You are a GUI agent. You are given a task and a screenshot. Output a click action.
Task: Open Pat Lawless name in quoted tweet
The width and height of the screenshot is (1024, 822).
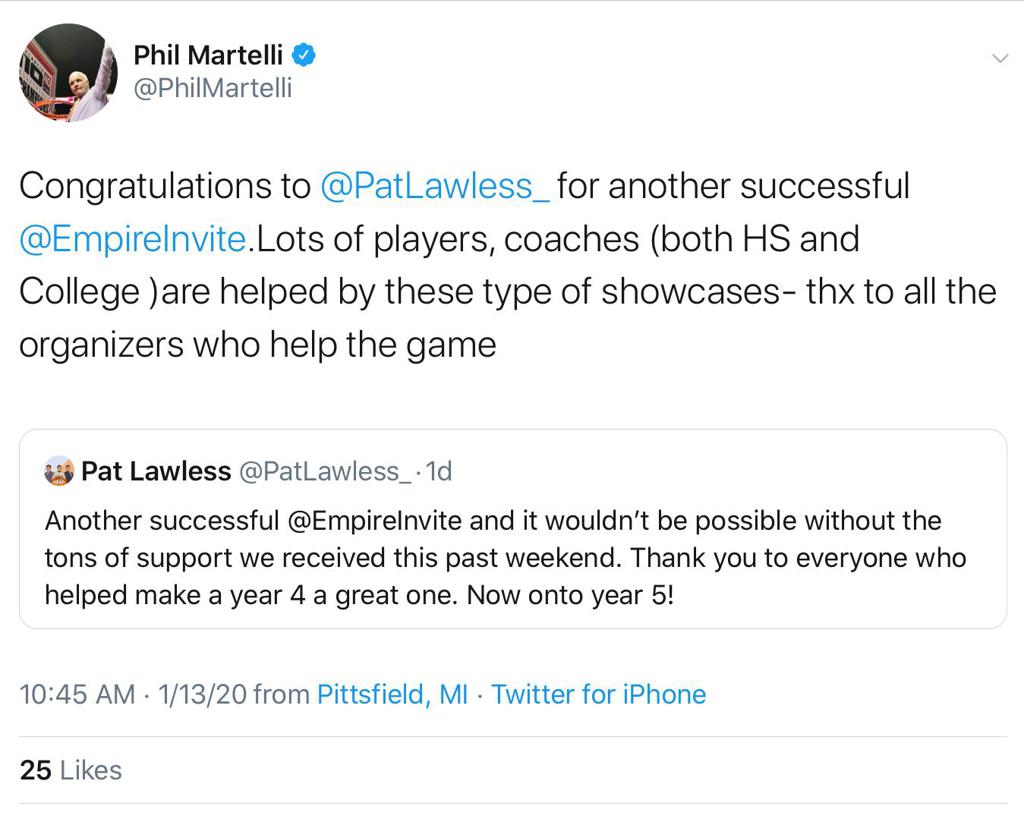[x=156, y=471]
